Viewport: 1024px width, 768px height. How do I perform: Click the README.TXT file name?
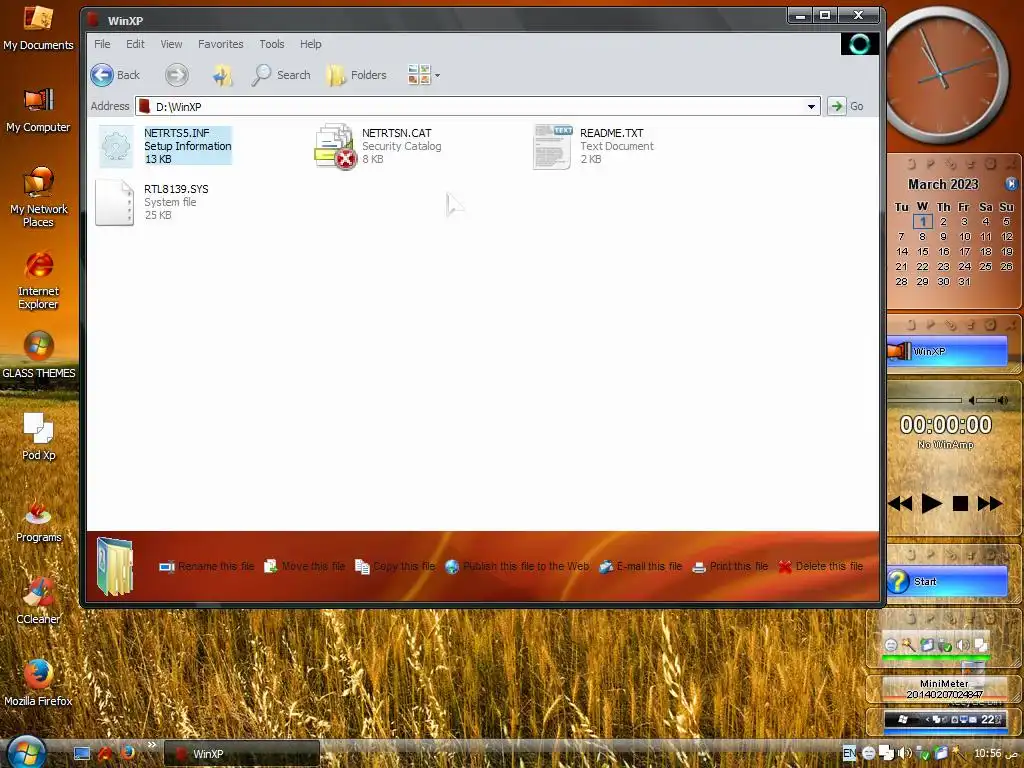coord(612,133)
